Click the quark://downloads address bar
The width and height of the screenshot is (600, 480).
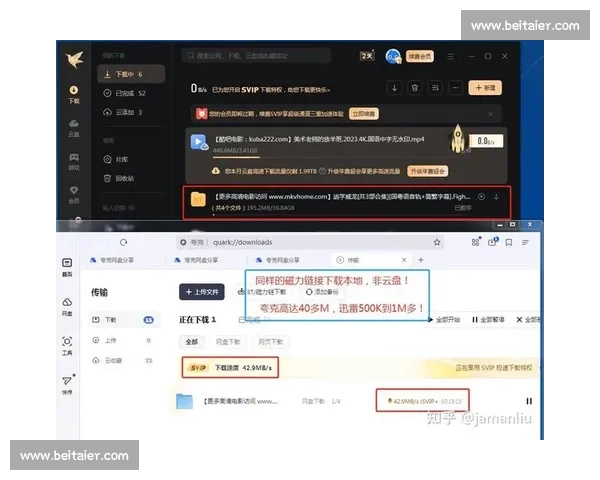(310, 242)
